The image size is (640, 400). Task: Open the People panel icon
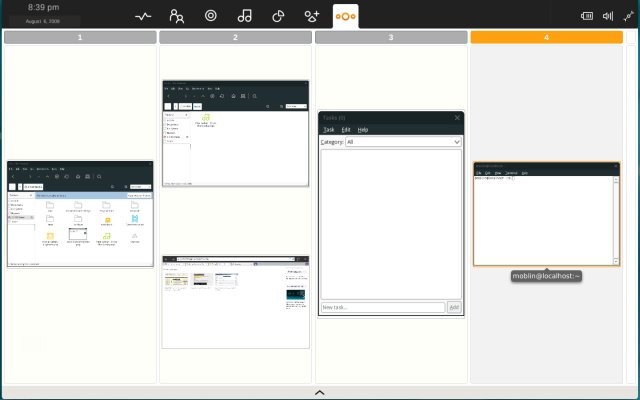(x=177, y=16)
